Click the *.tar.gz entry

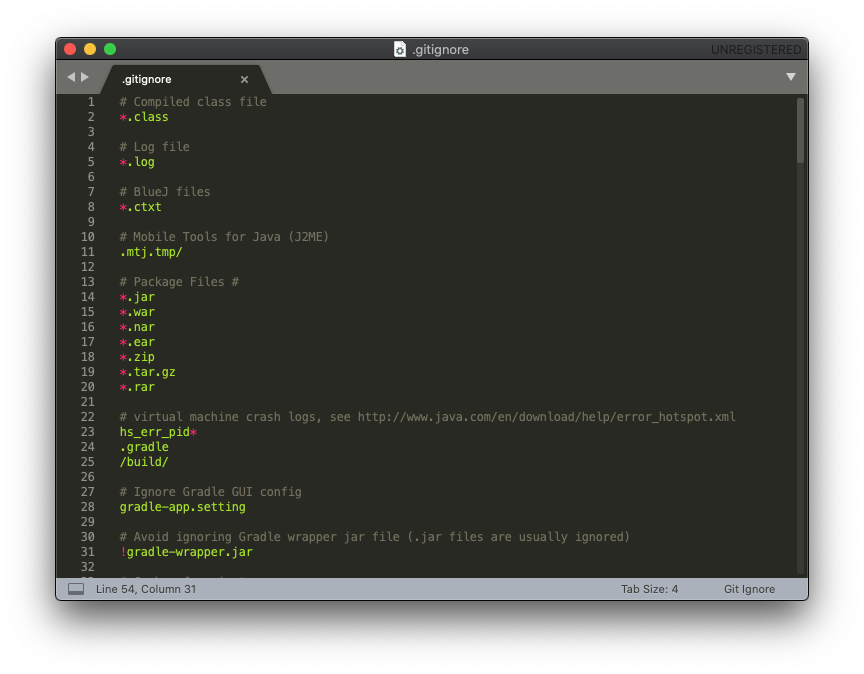point(148,372)
